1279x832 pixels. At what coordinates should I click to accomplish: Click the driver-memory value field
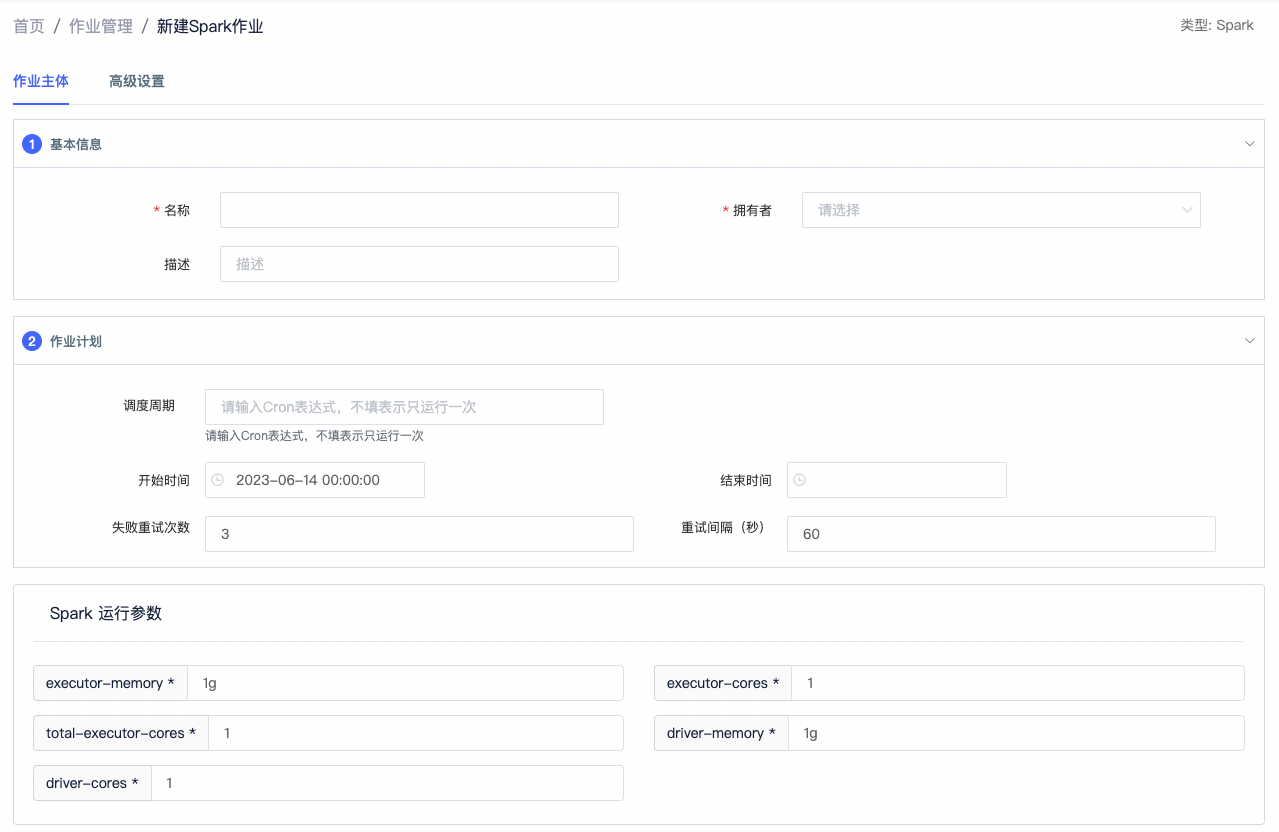tap(1016, 733)
